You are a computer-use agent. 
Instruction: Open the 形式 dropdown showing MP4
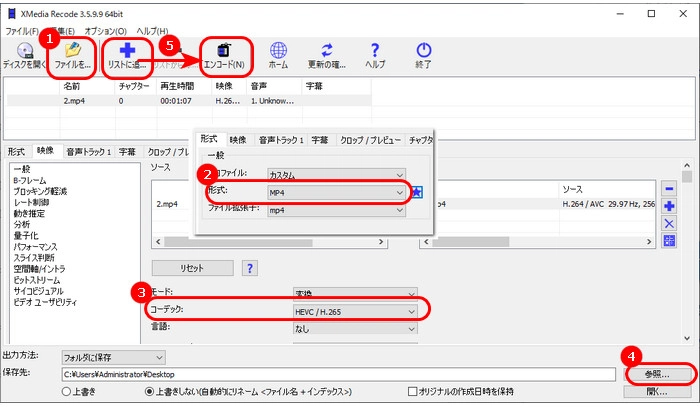336,191
